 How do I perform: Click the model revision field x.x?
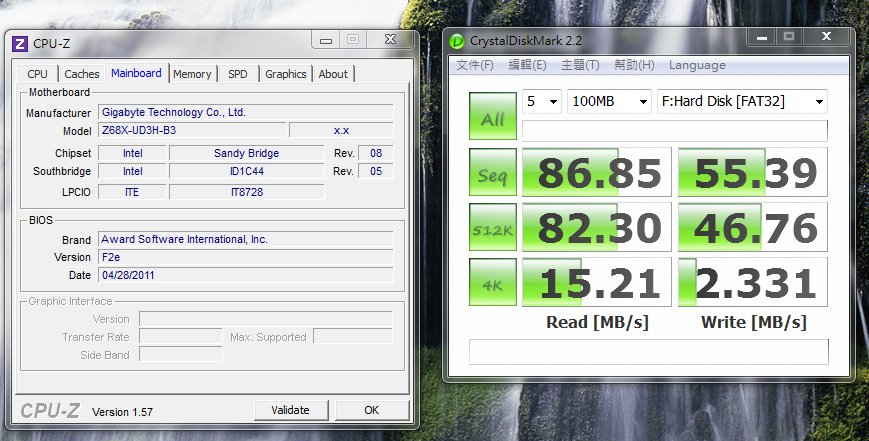[341, 130]
